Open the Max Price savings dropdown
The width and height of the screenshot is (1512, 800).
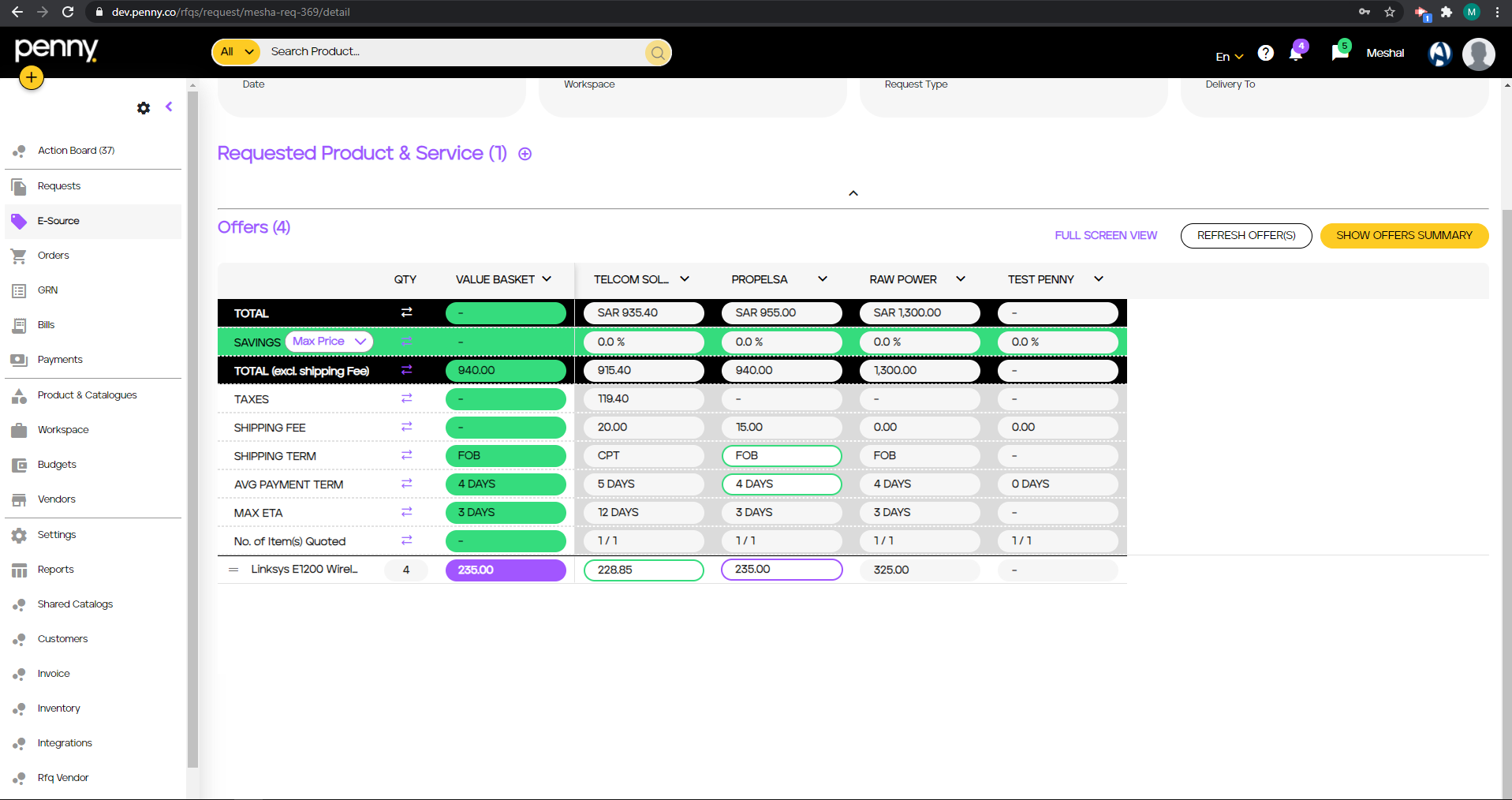[329, 342]
